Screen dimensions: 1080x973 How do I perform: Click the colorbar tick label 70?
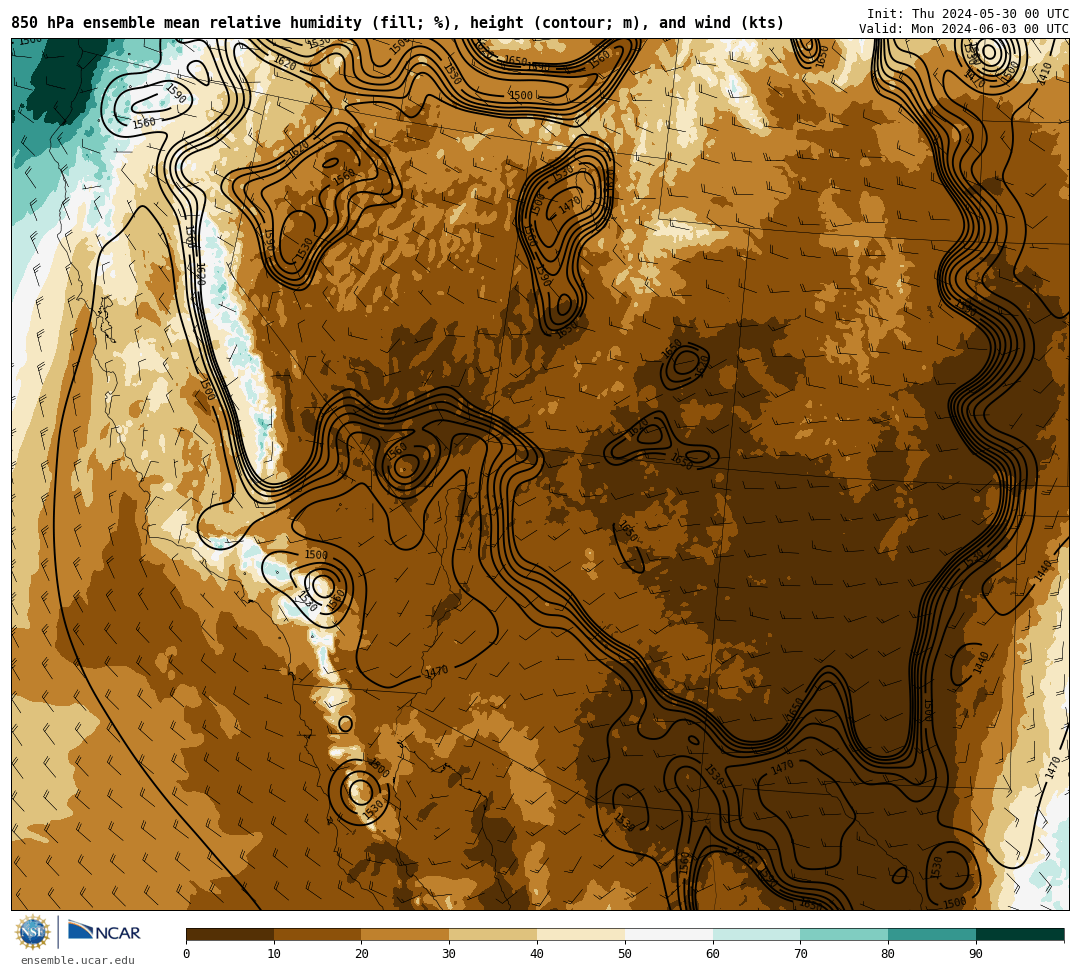coord(800,954)
